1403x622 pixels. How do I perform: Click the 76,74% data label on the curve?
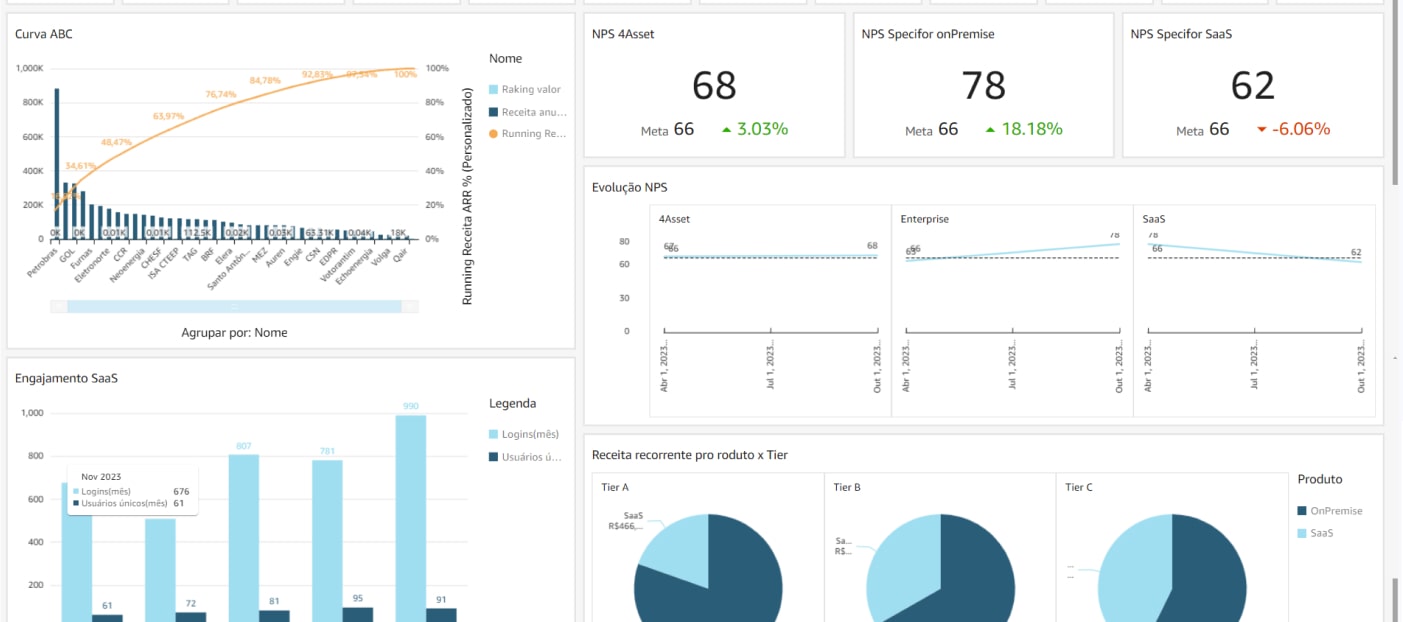point(221,94)
